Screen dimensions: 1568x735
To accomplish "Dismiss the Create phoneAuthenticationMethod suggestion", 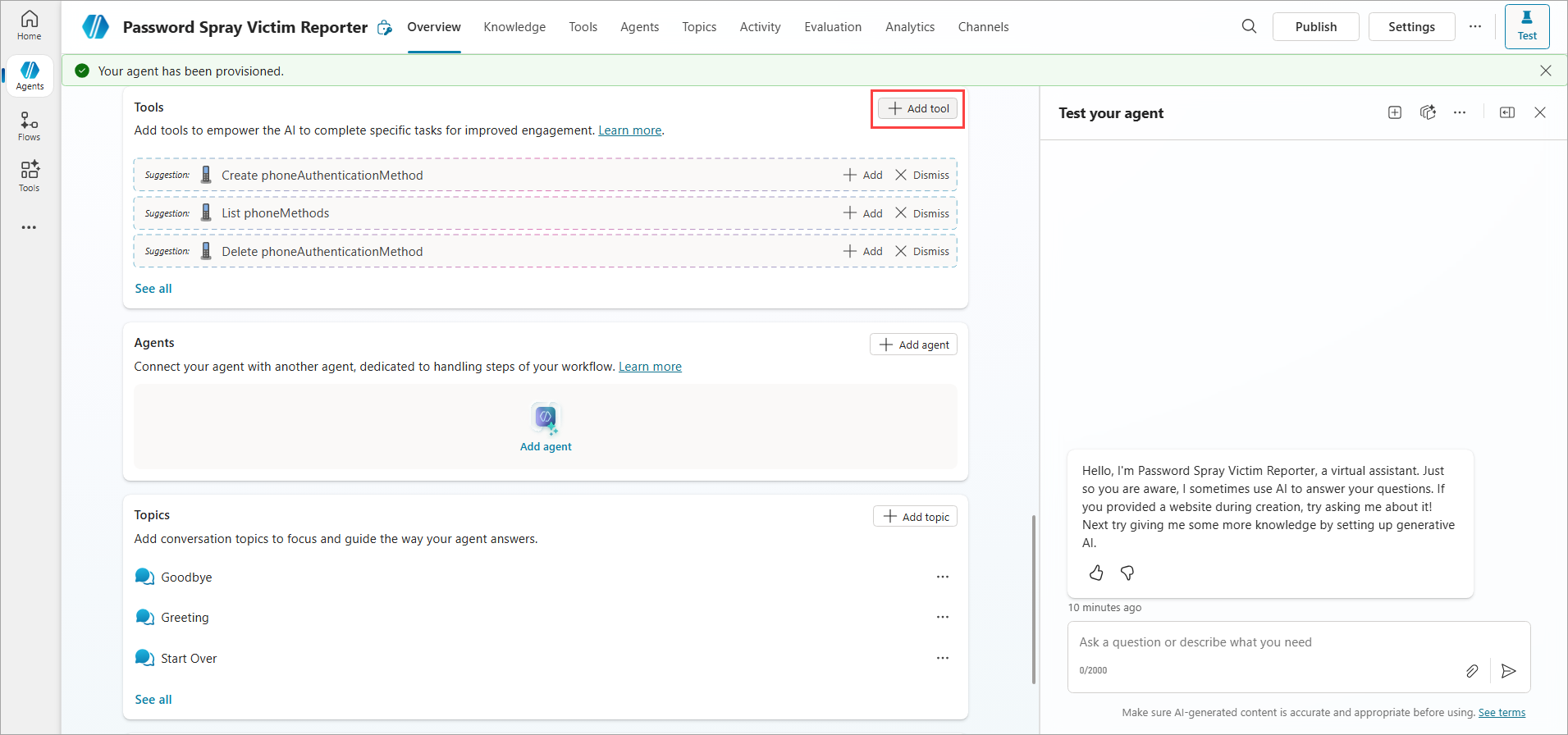I will click(921, 175).
